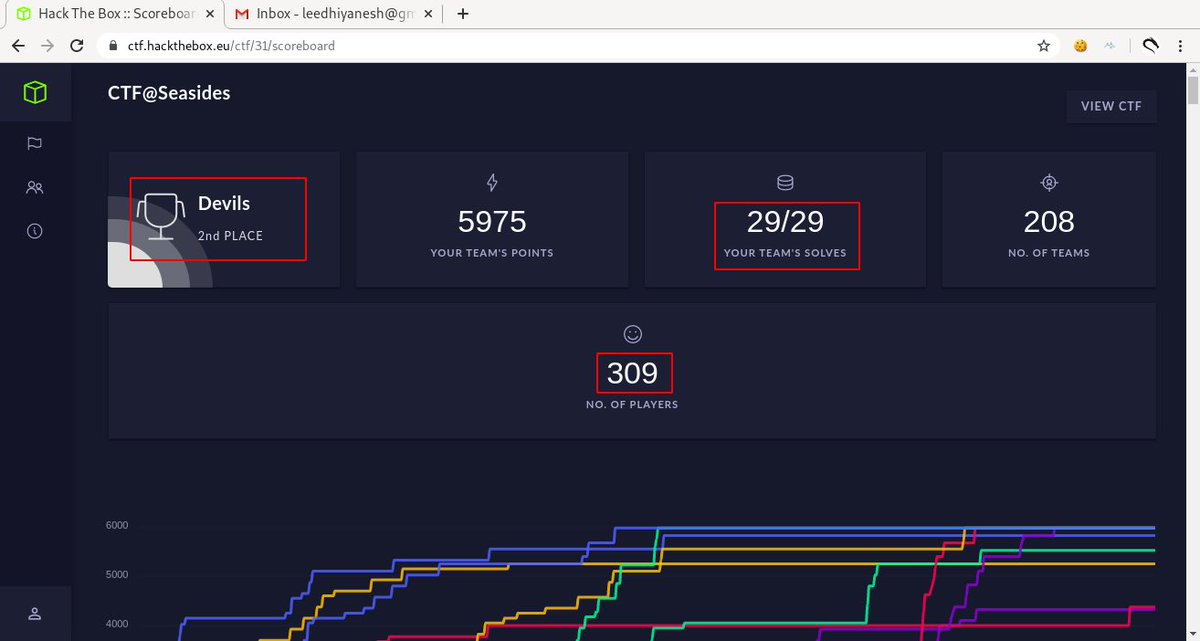The image size is (1200, 641).
Task: Open the teams people sidebar icon
Action: tap(35, 187)
